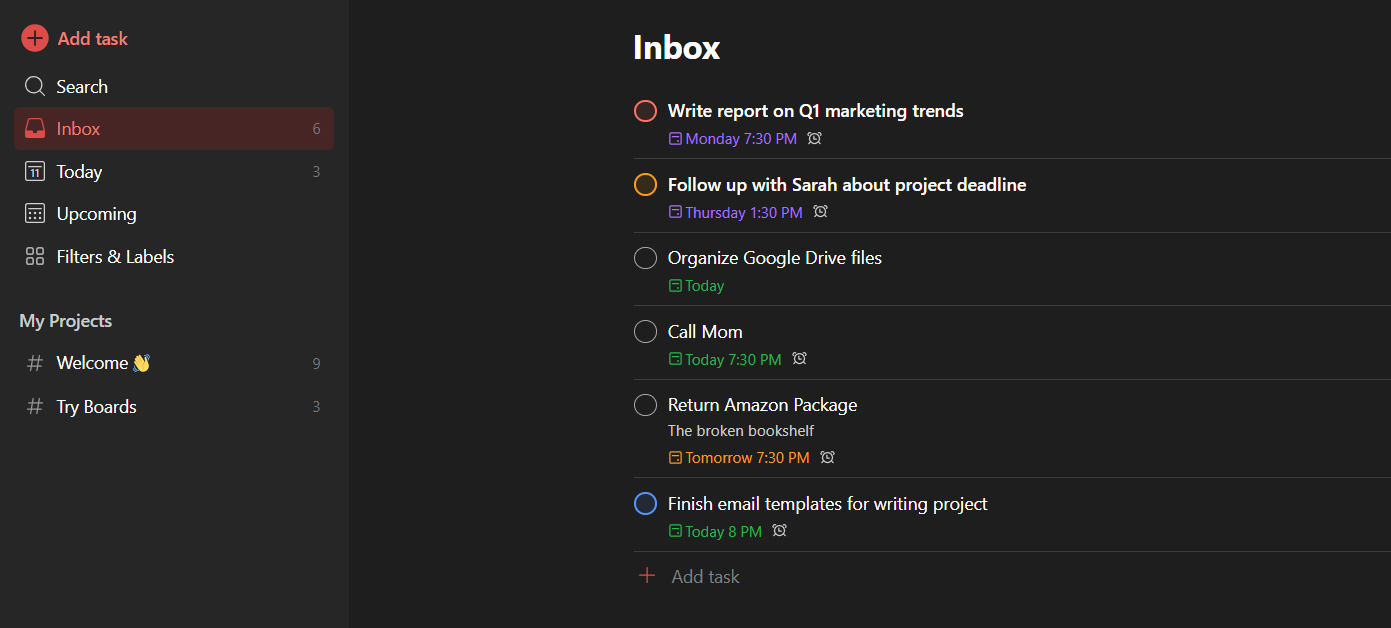Screen dimensions: 1391x628
Task: Mark Write report on Q1 marketing trends complete
Action: tap(645, 110)
